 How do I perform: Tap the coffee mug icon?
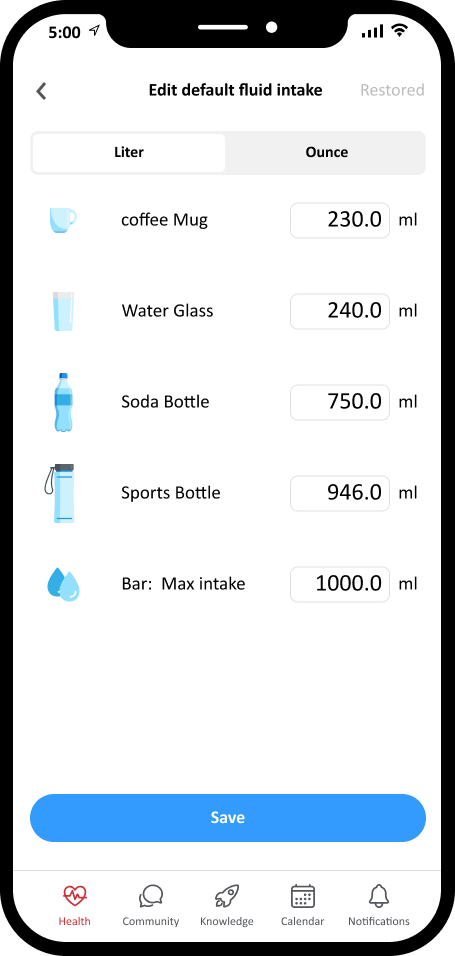coord(63,219)
